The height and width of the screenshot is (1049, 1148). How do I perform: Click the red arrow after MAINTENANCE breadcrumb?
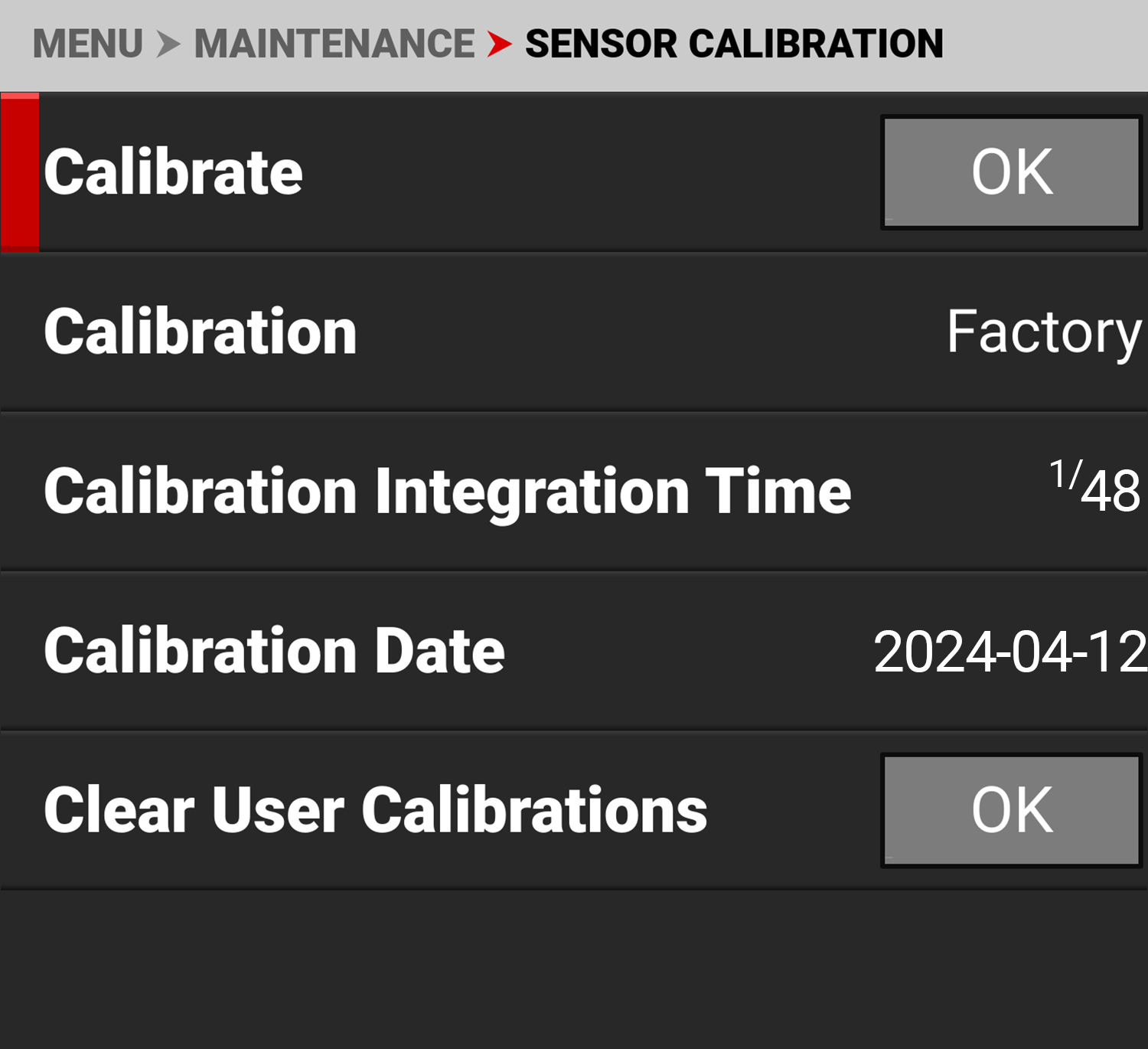[501, 44]
